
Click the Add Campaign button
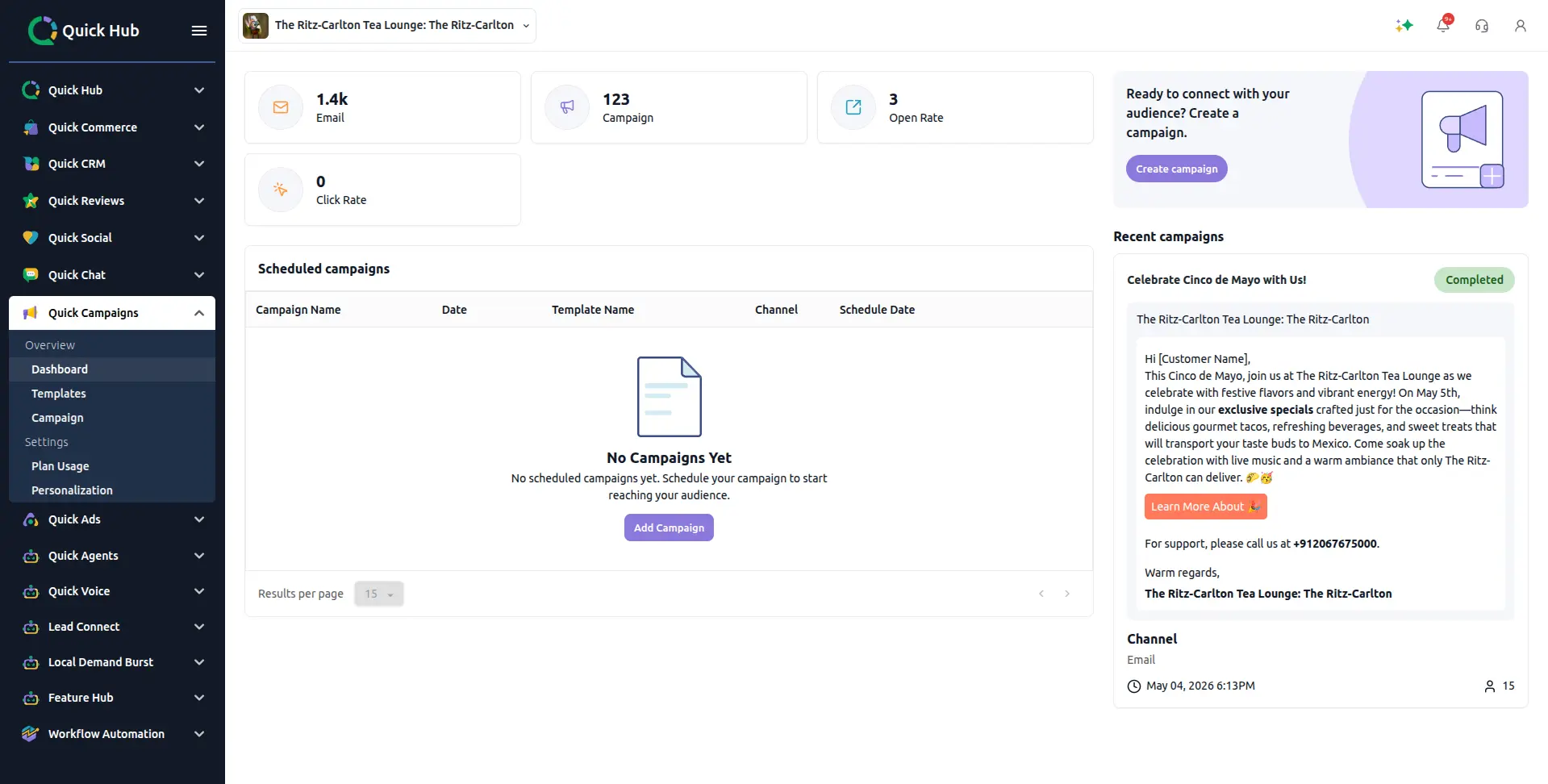[669, 528]
